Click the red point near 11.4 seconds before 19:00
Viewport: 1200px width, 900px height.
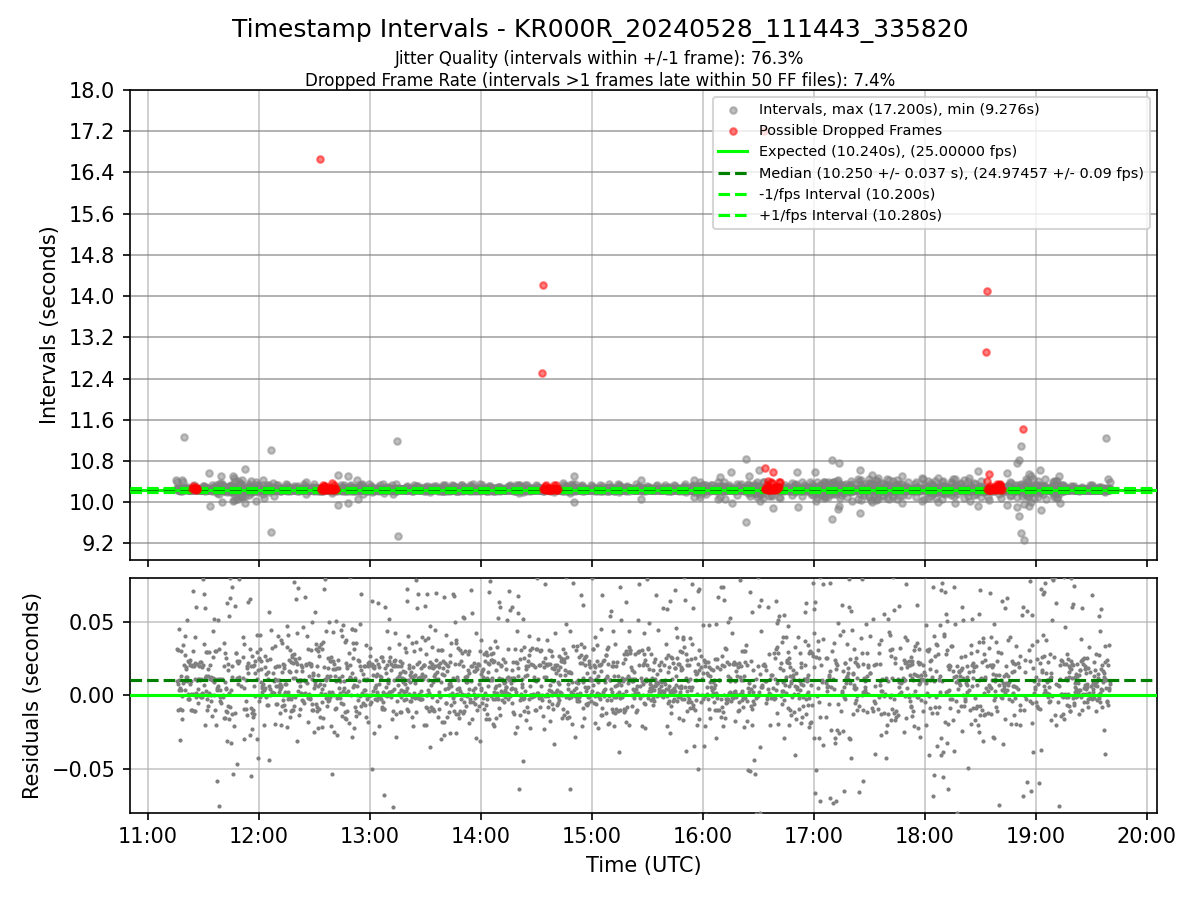click(x=1023, y=429)
